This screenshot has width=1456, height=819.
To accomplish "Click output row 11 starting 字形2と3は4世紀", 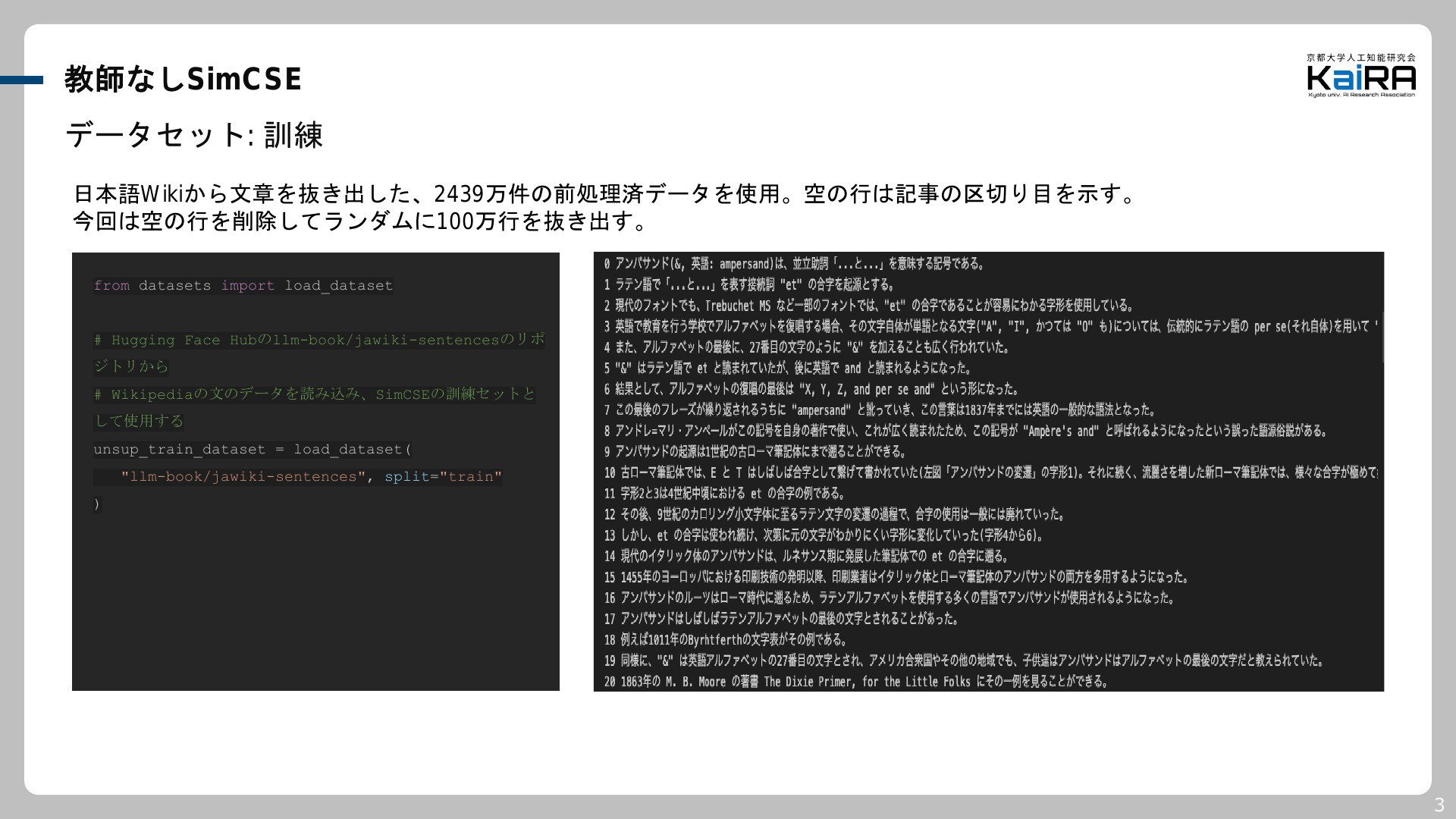I will 725,494.
